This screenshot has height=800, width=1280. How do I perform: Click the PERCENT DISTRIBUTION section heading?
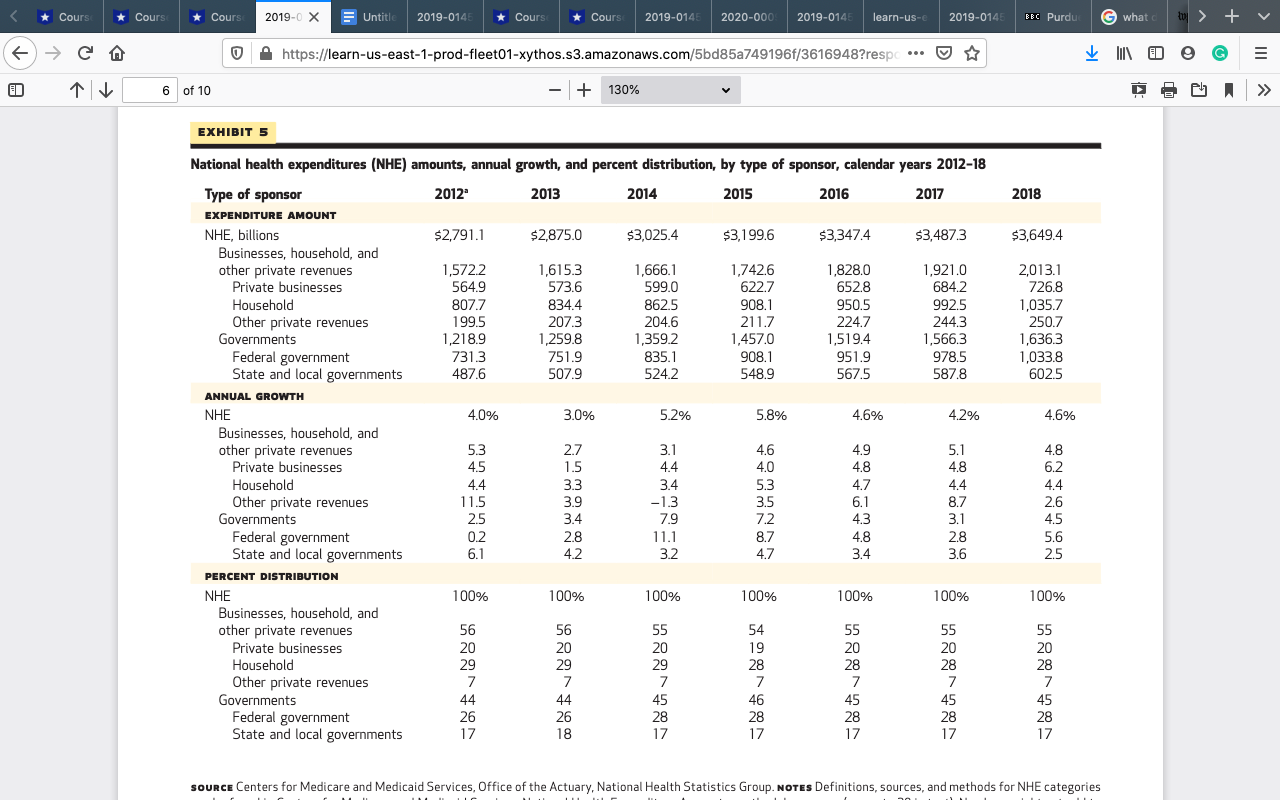(271, 576)
